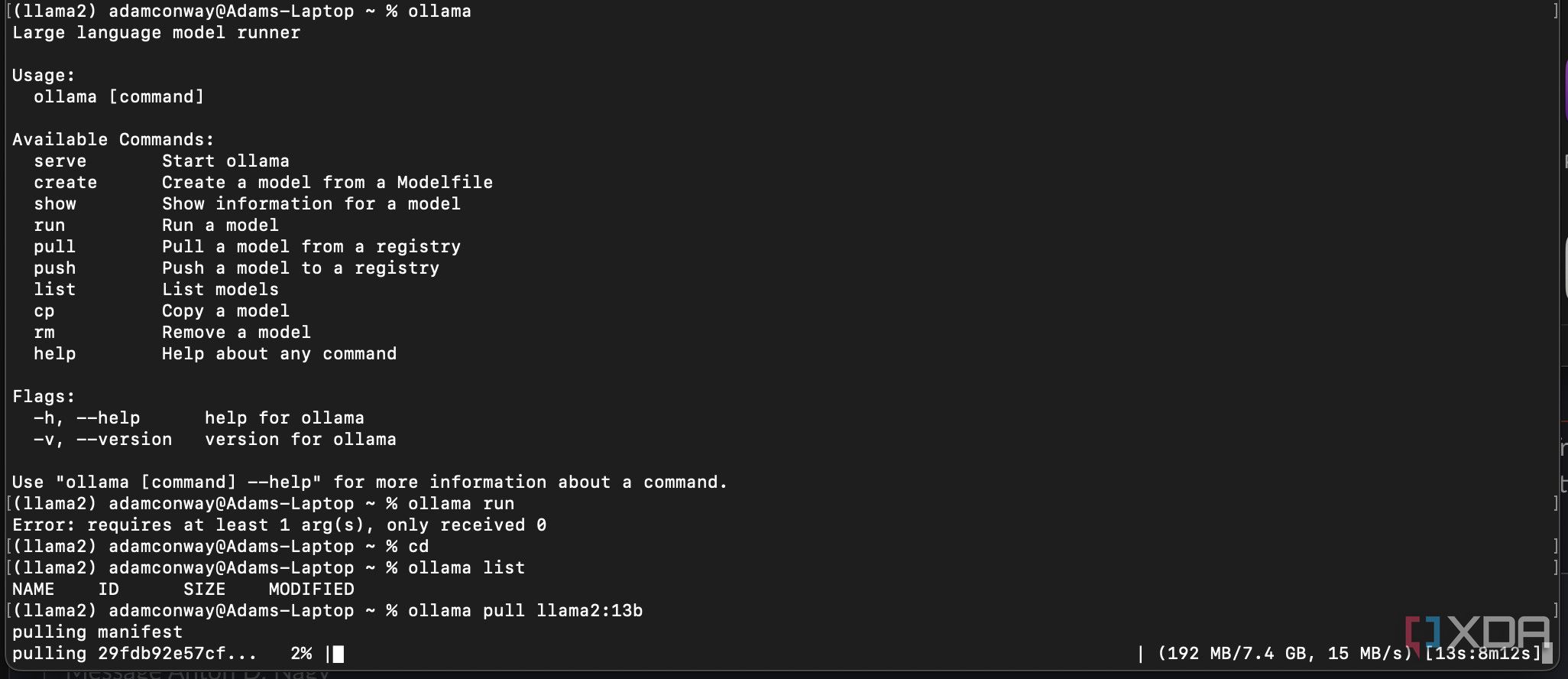Click the push command name
The image size is (1568, 679).
[54, 268]
